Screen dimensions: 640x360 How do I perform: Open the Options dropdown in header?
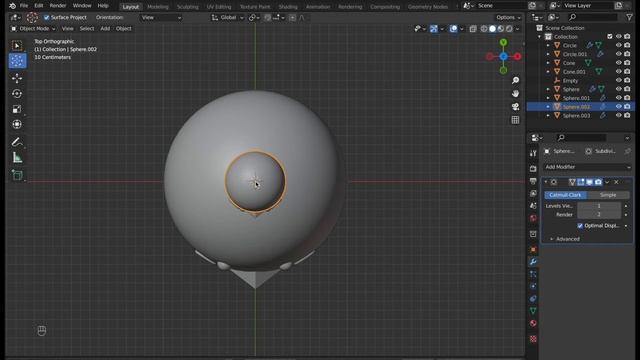click(508, 18)
